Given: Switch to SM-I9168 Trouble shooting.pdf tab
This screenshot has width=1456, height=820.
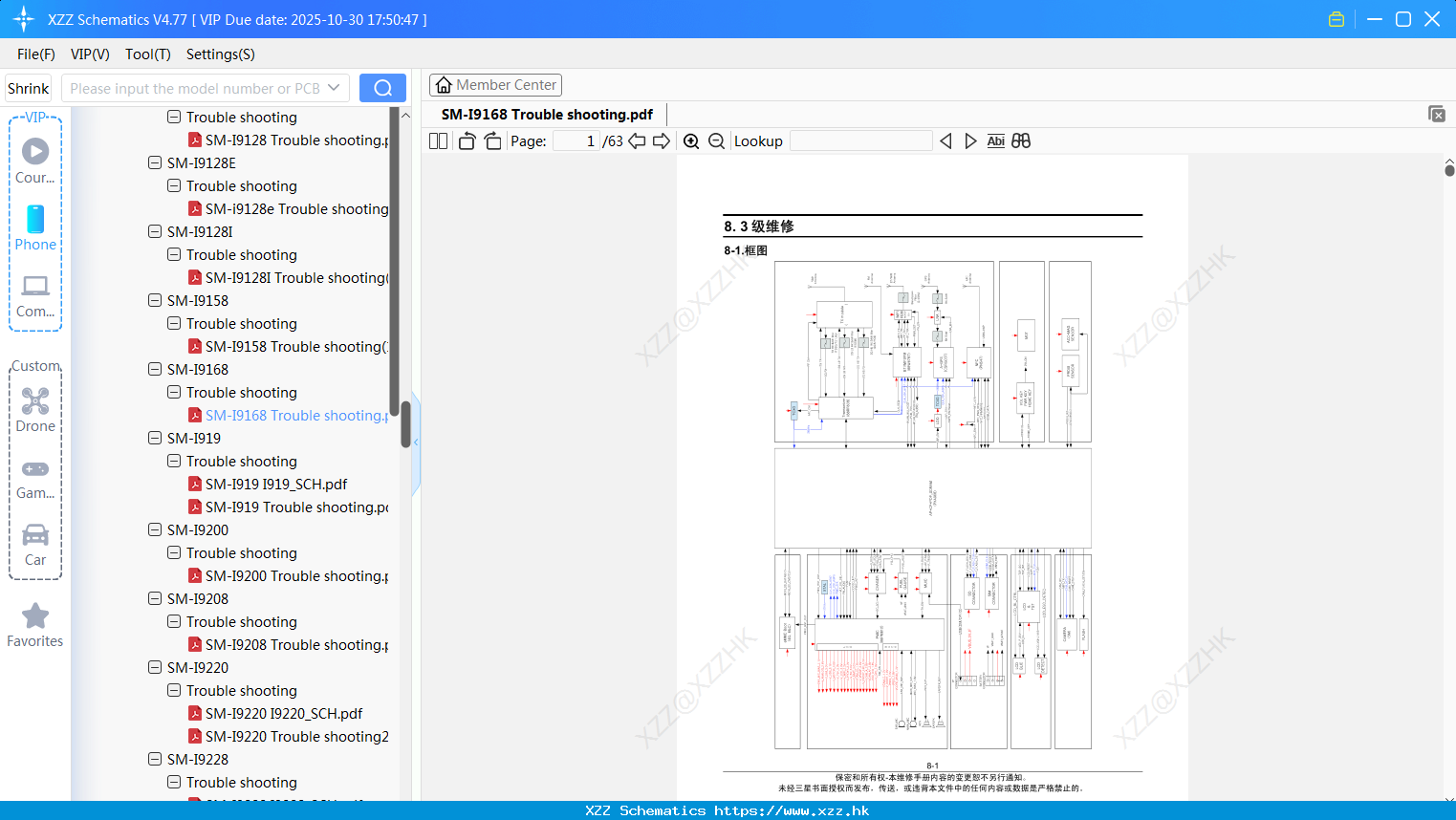Looking at the screenshot, I should pos(547,115).
